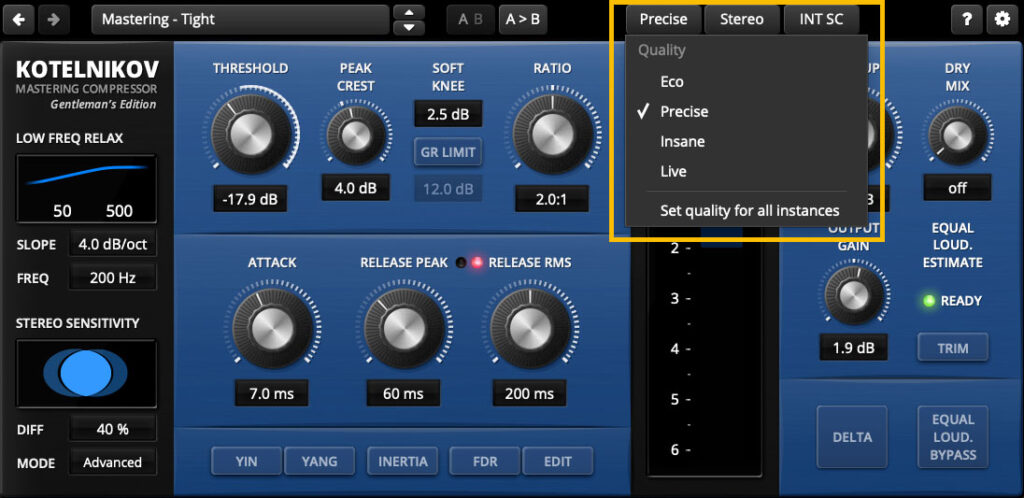Click the undo back arrow
The height and width of the screenshot is (498, 1024).
tap(18, 20)
